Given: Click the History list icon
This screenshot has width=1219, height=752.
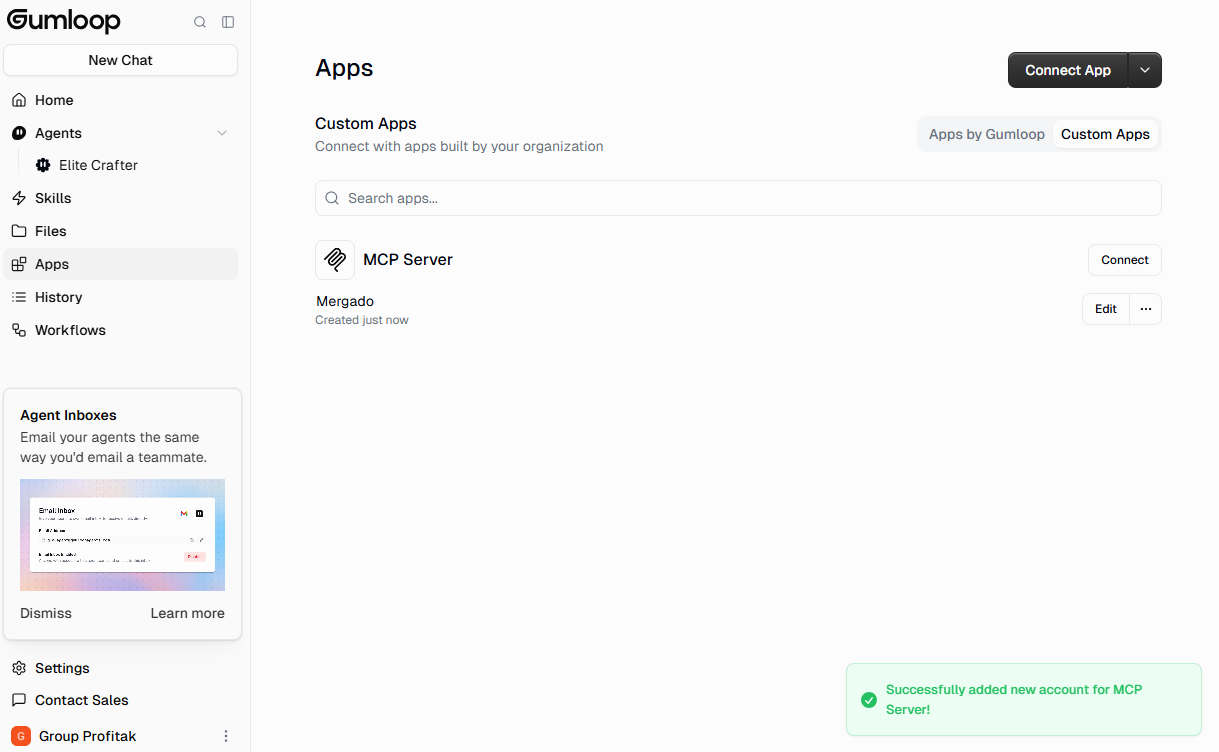Looking at the screenshot, I should point(19,297).
